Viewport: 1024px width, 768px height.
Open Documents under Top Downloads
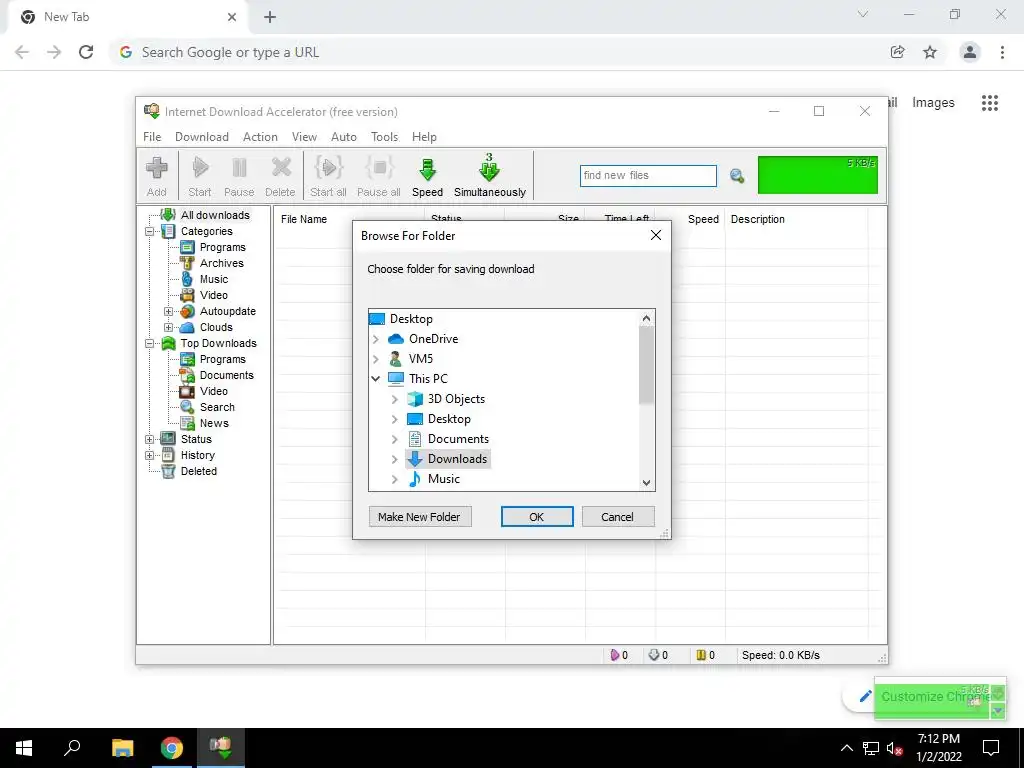(x=226, y=375)
